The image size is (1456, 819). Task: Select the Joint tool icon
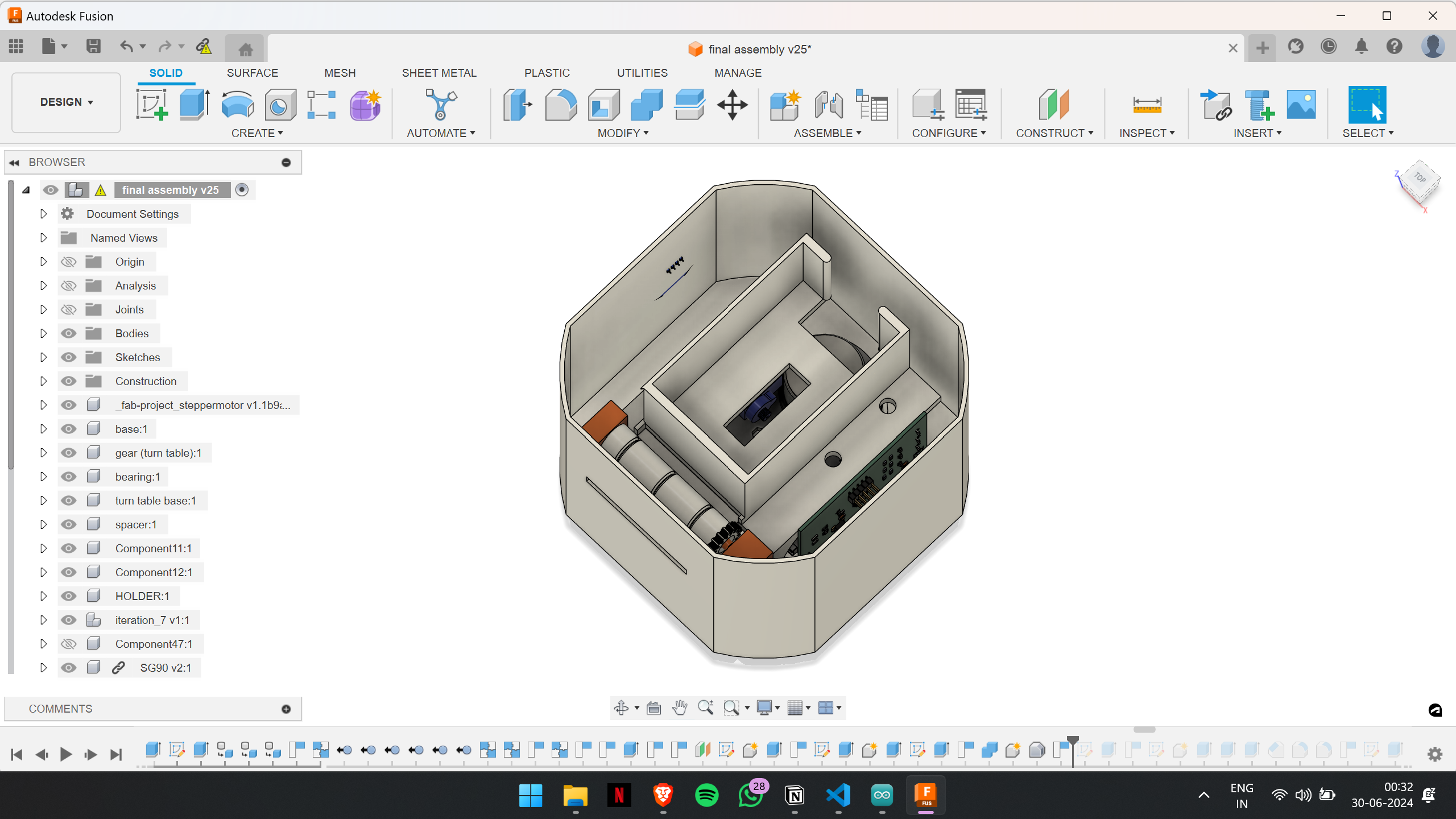click(x=829, y=105)
